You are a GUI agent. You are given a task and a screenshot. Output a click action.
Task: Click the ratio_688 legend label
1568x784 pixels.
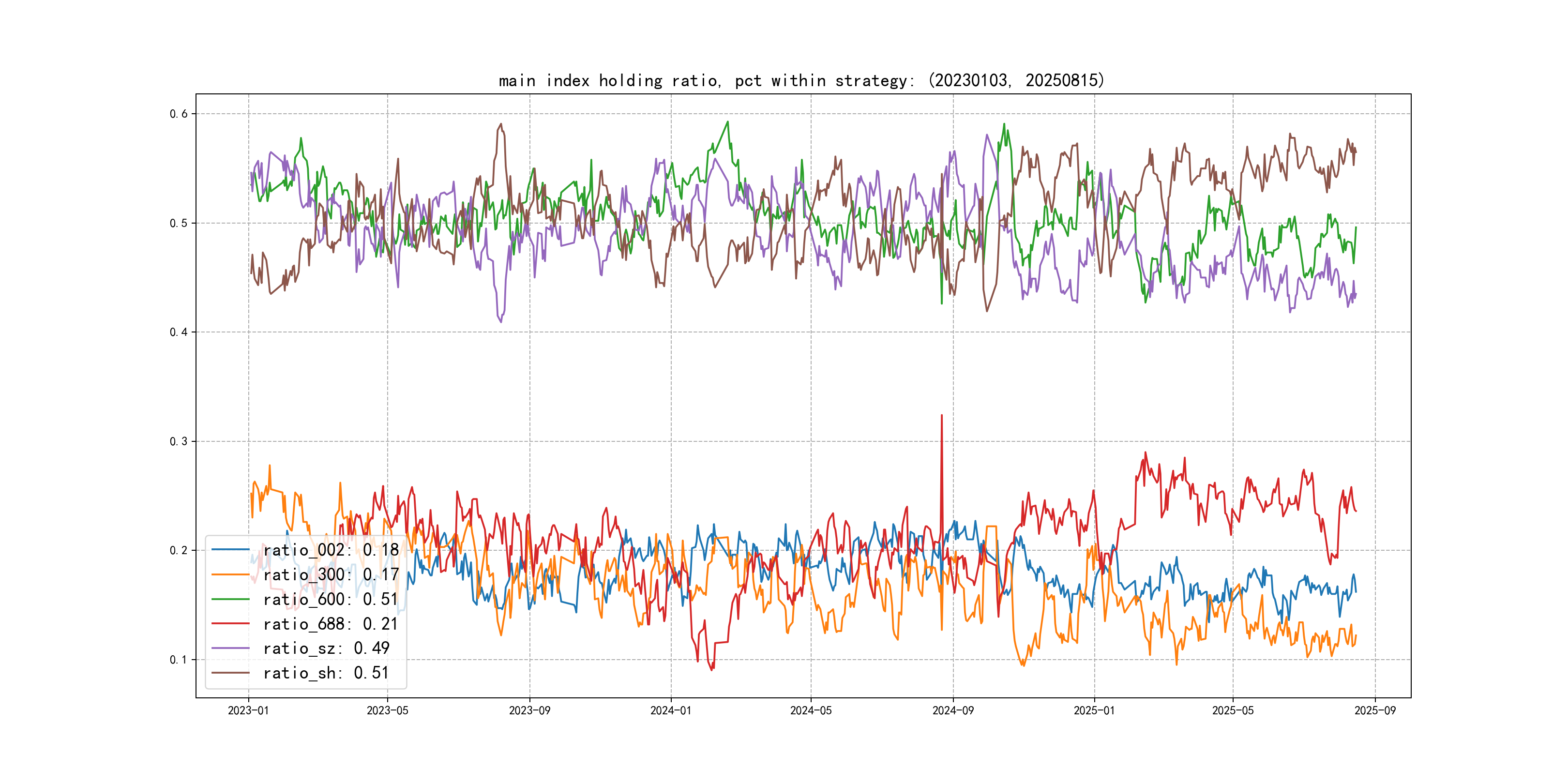[331, 624]
